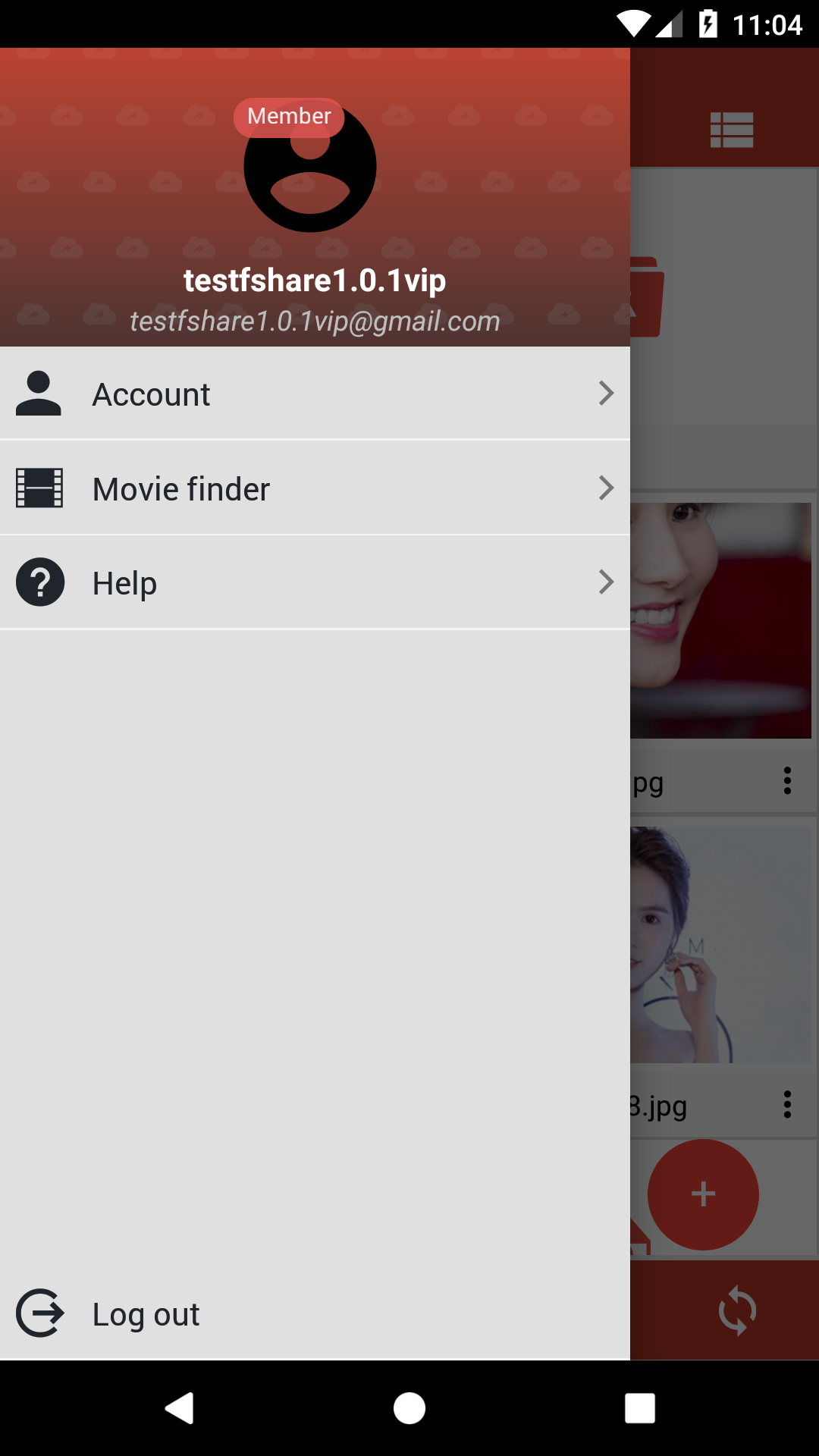Expand the Movie finder row chevron
This screenshot has width=819, height=1456.
[x=605, y=488]
